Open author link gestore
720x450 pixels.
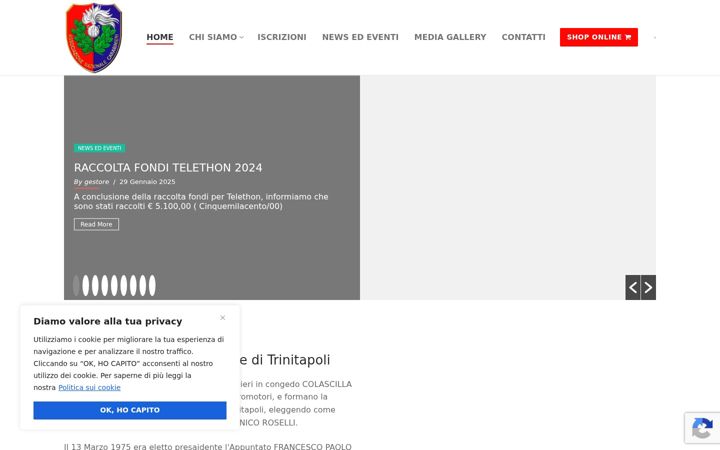96,182
